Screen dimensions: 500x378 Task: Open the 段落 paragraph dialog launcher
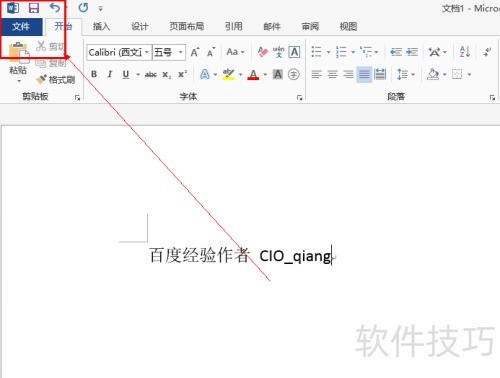(492, 97)
